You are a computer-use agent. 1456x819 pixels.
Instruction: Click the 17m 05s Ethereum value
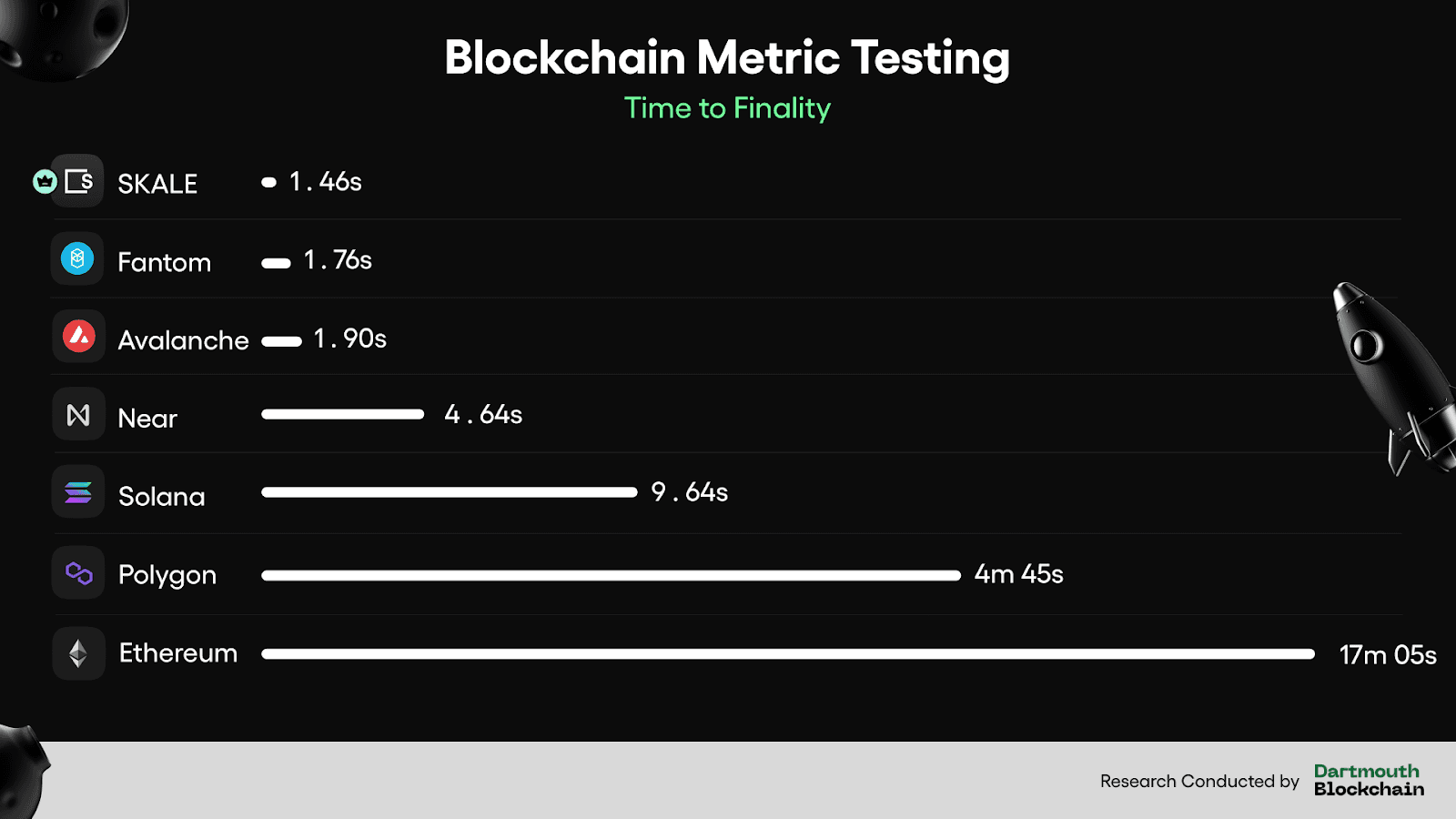1388,654
